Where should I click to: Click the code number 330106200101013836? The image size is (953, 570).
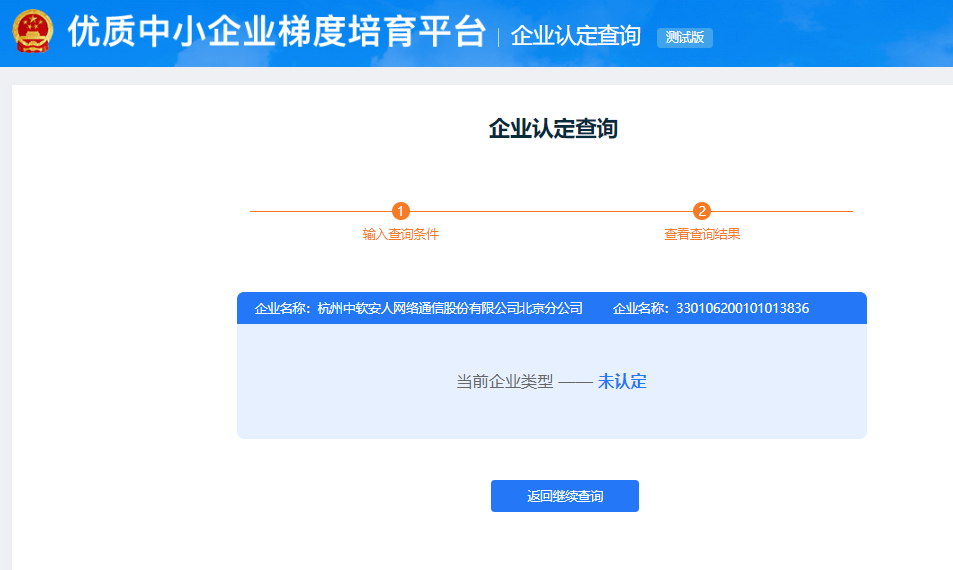(x=742, y=308)
